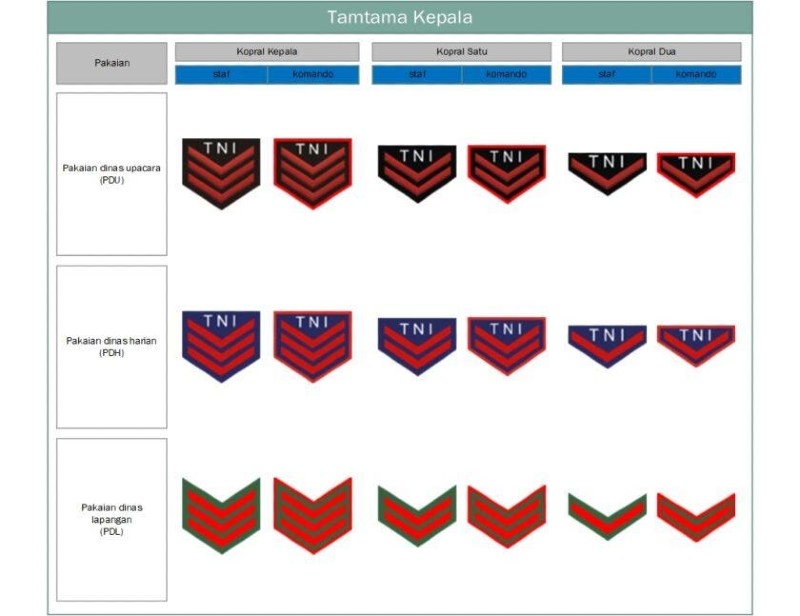Select the Kopral Dua komando PDU insignia
The image size is (800, 616).
click(696, 175)
